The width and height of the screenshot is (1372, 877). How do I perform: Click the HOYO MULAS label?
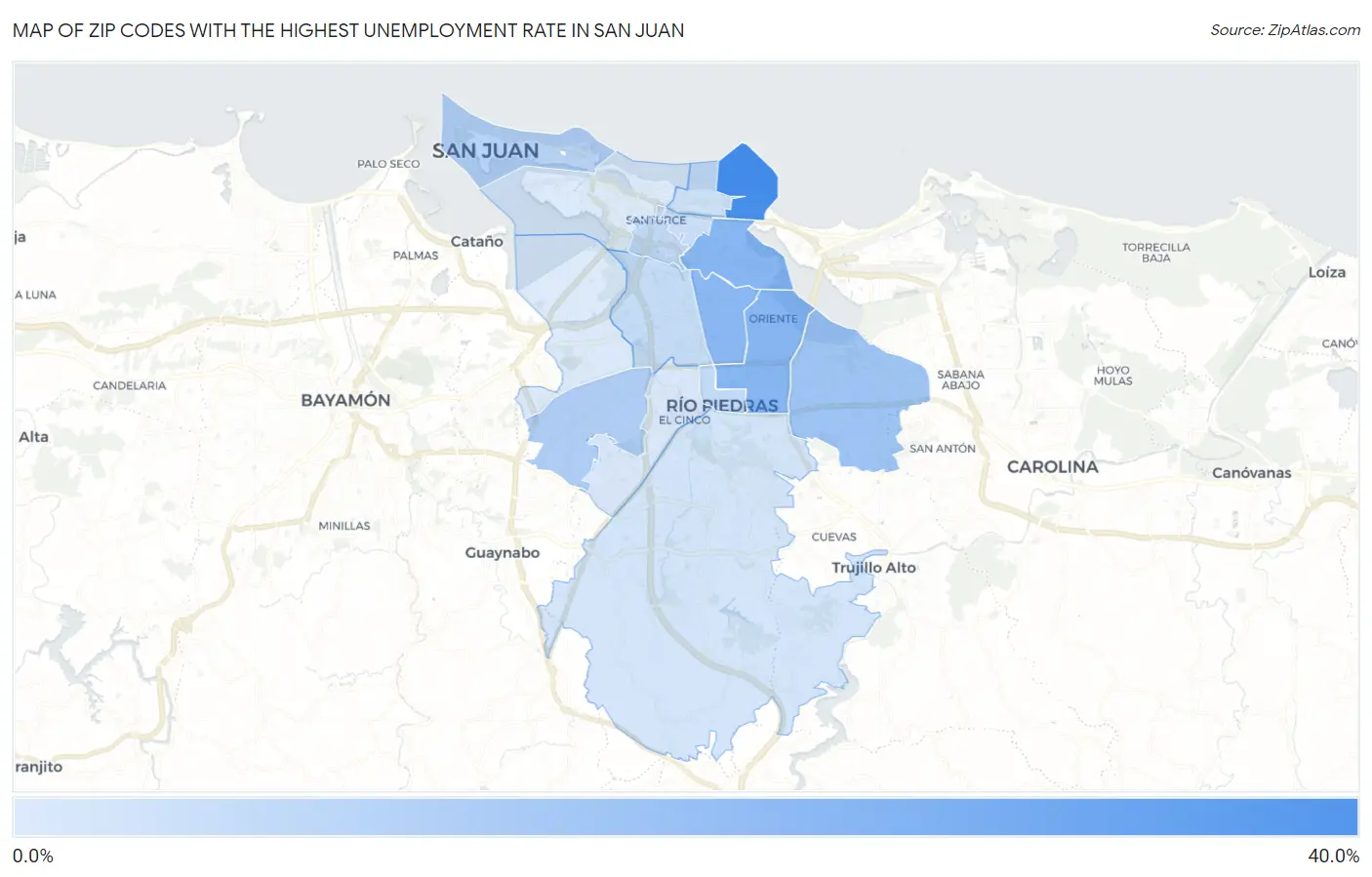(x=1112, y=376)
